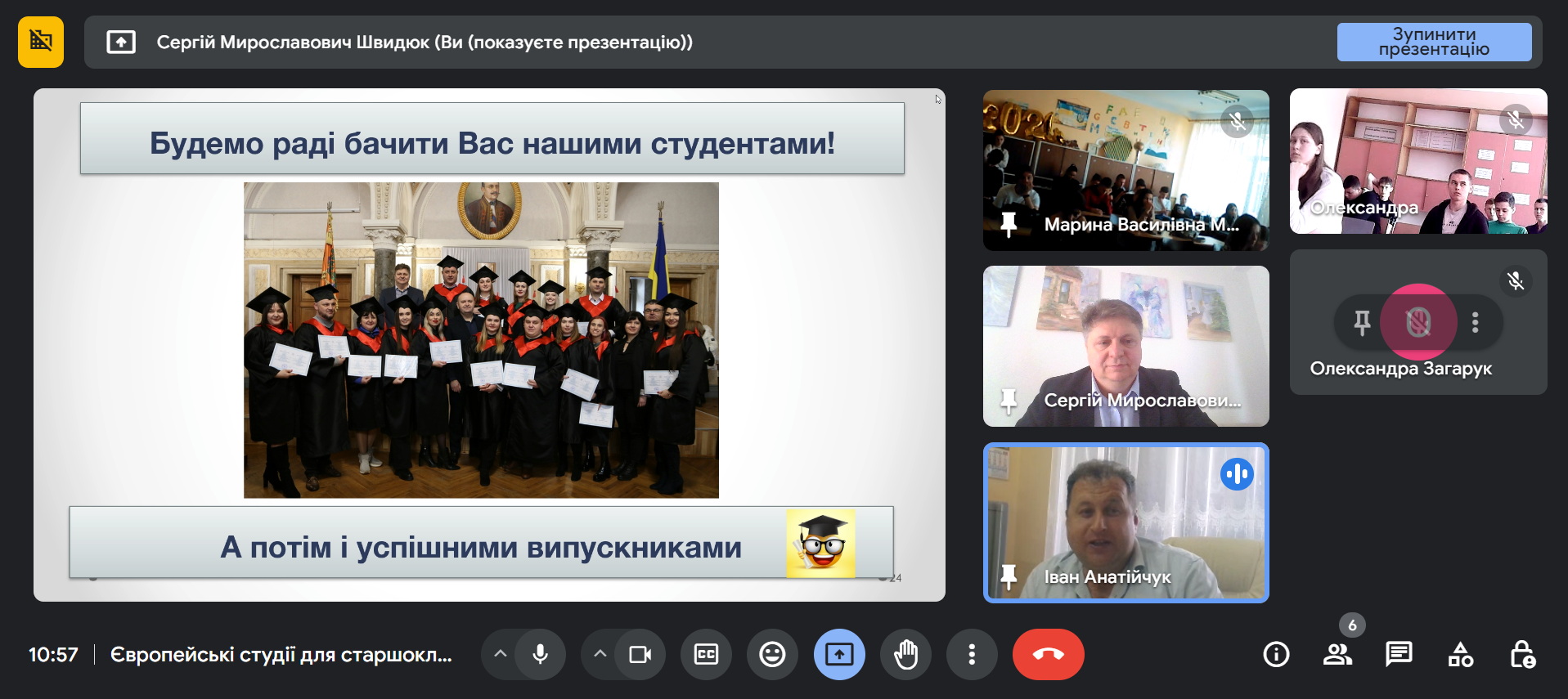Image resolution: width=1568 pixels, height=699 pixels.
Task: Click slide caption А потім і успішними випускниками
Action: (x=481, y=547)
